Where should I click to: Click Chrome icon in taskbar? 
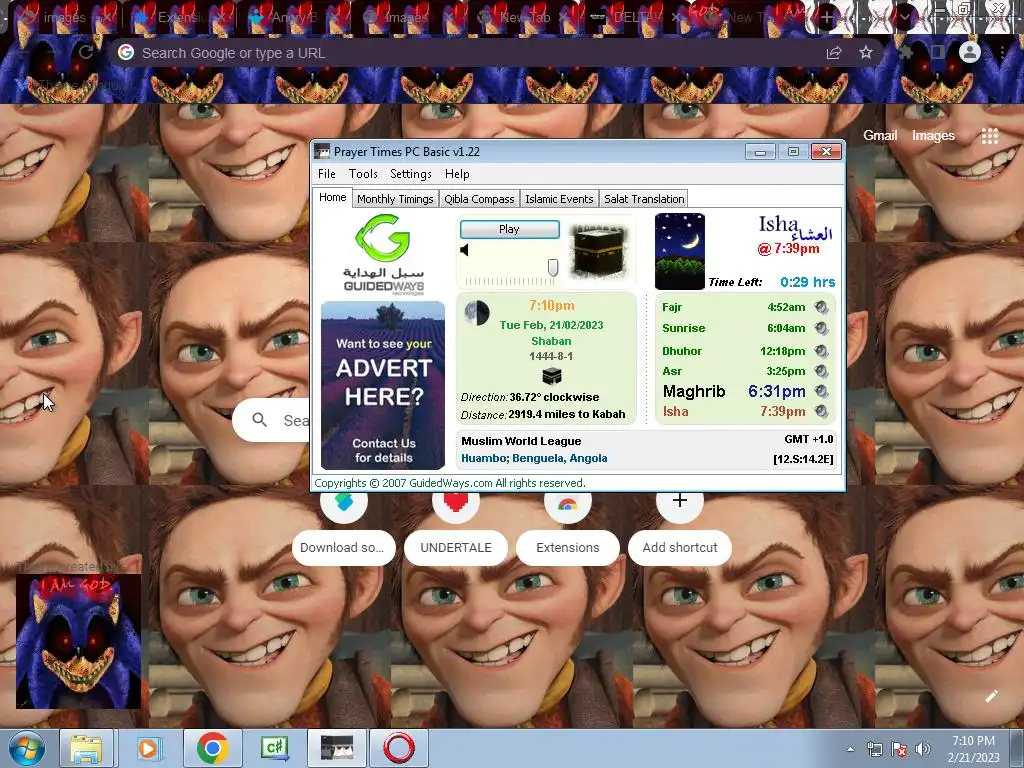[x=212, y=748]
